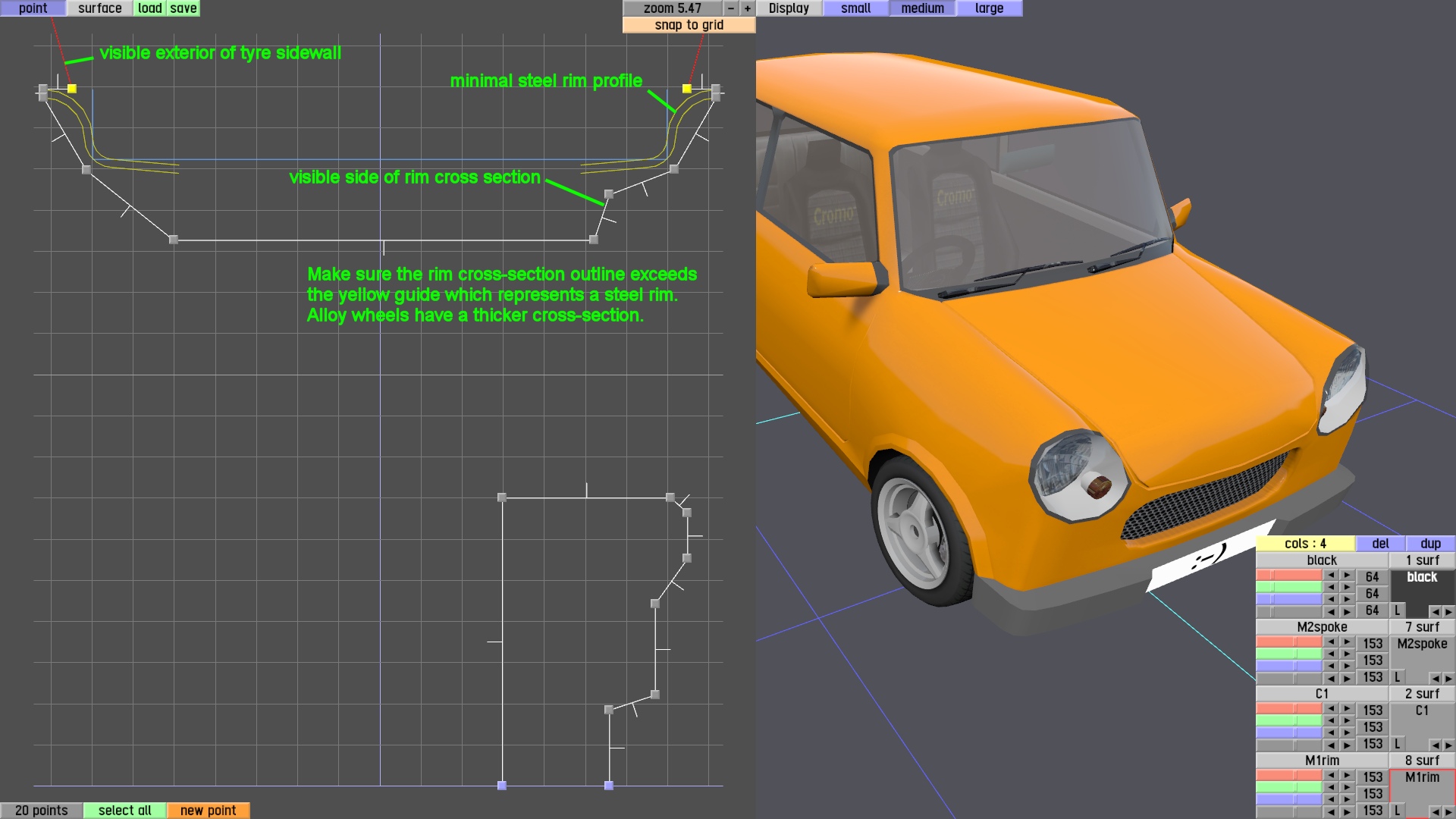Increase the C1 colour's blue value with right arrow
Screen dimensions: 1456x819
tap(1348, 733)
